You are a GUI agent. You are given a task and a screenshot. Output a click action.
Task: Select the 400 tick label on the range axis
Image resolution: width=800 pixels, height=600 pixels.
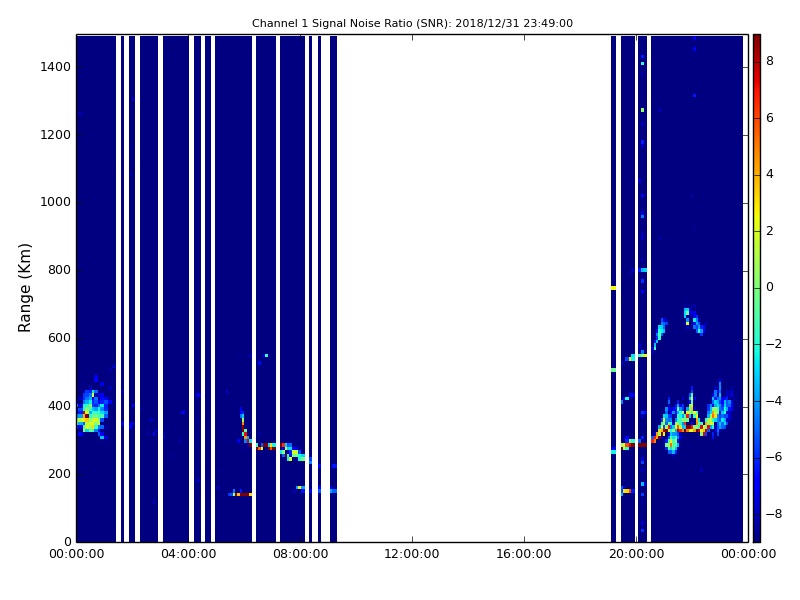(x=59, y=406)
